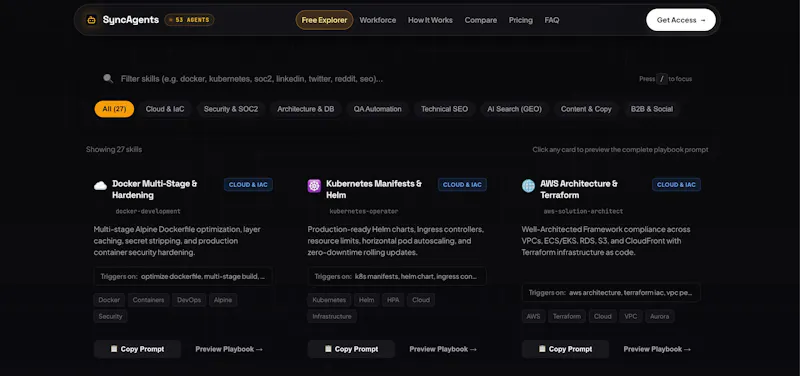The image size is (800, 376).
Task: Open the Pricing page
Action: click(520, 20)
